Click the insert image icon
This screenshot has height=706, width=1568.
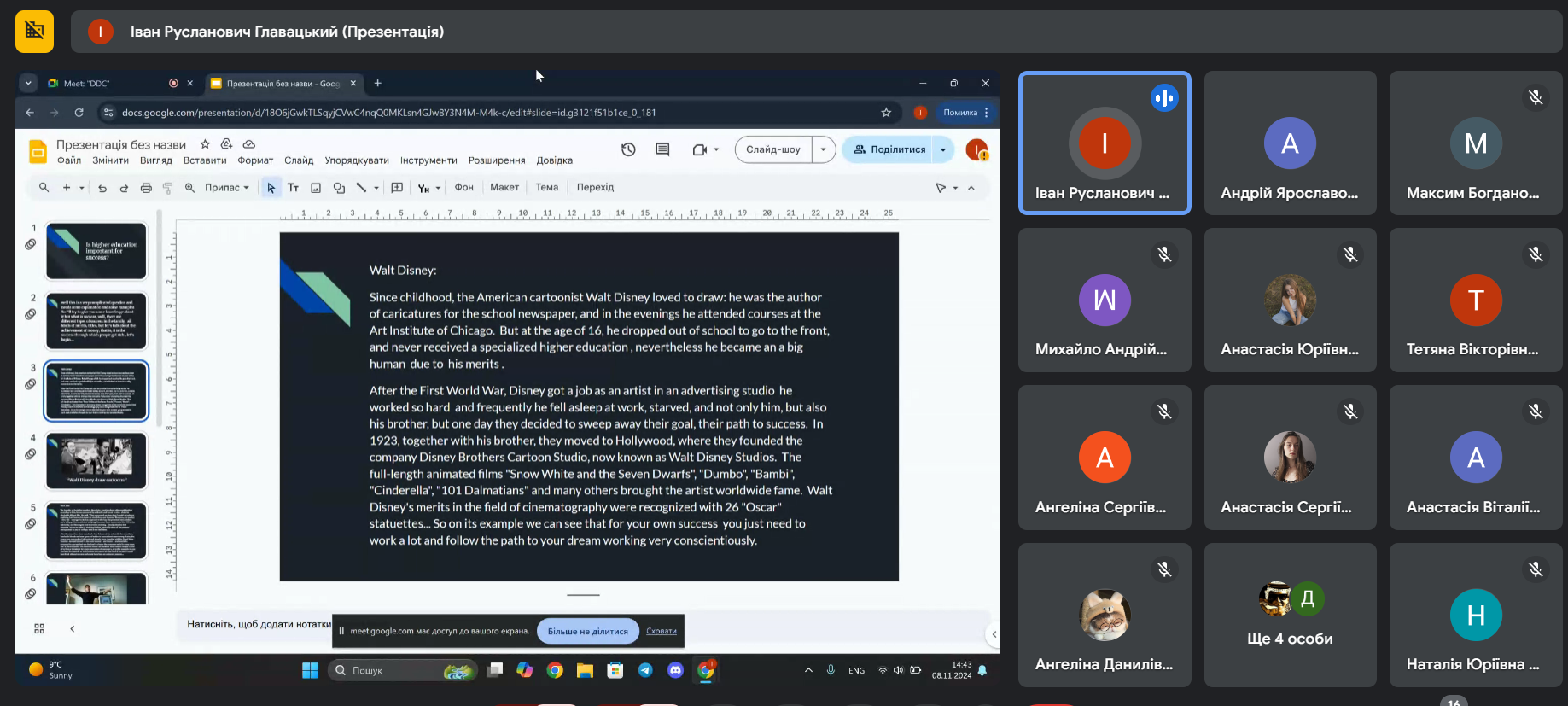316,188
